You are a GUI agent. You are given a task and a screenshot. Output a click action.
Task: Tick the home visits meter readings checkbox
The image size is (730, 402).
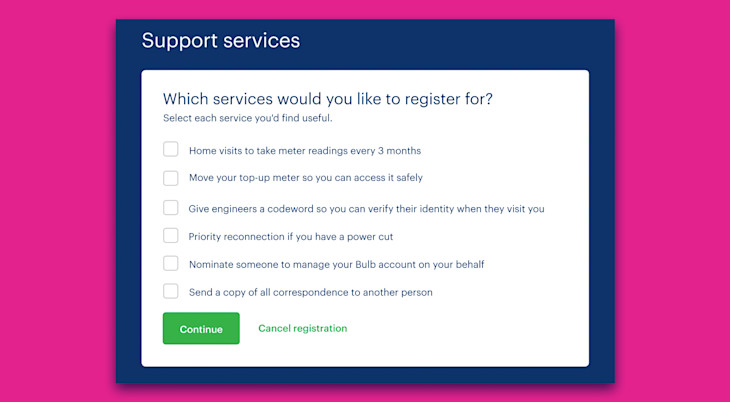click(170, 150)
